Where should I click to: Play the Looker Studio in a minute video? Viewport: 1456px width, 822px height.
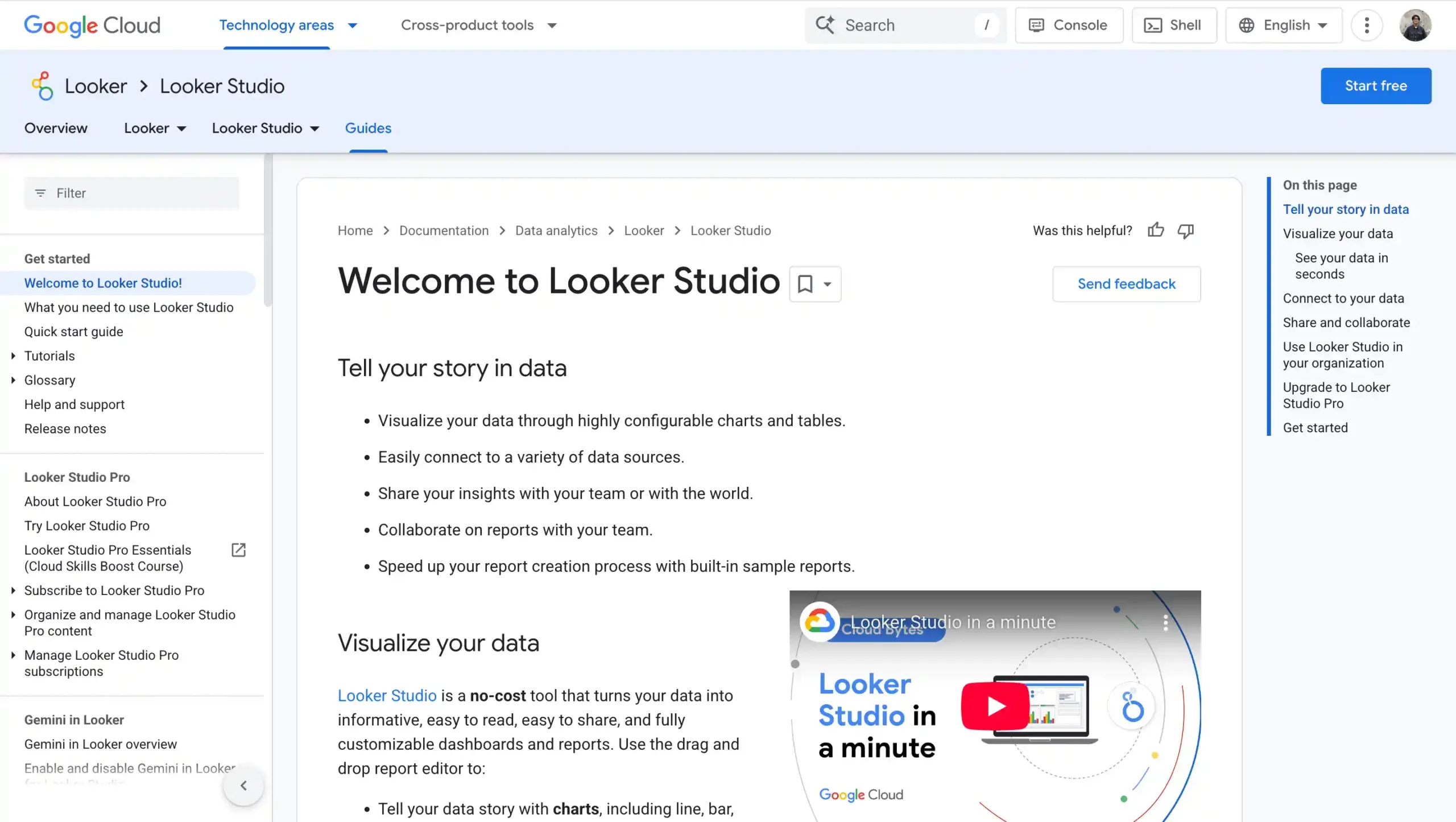click(x=994, y=707)
